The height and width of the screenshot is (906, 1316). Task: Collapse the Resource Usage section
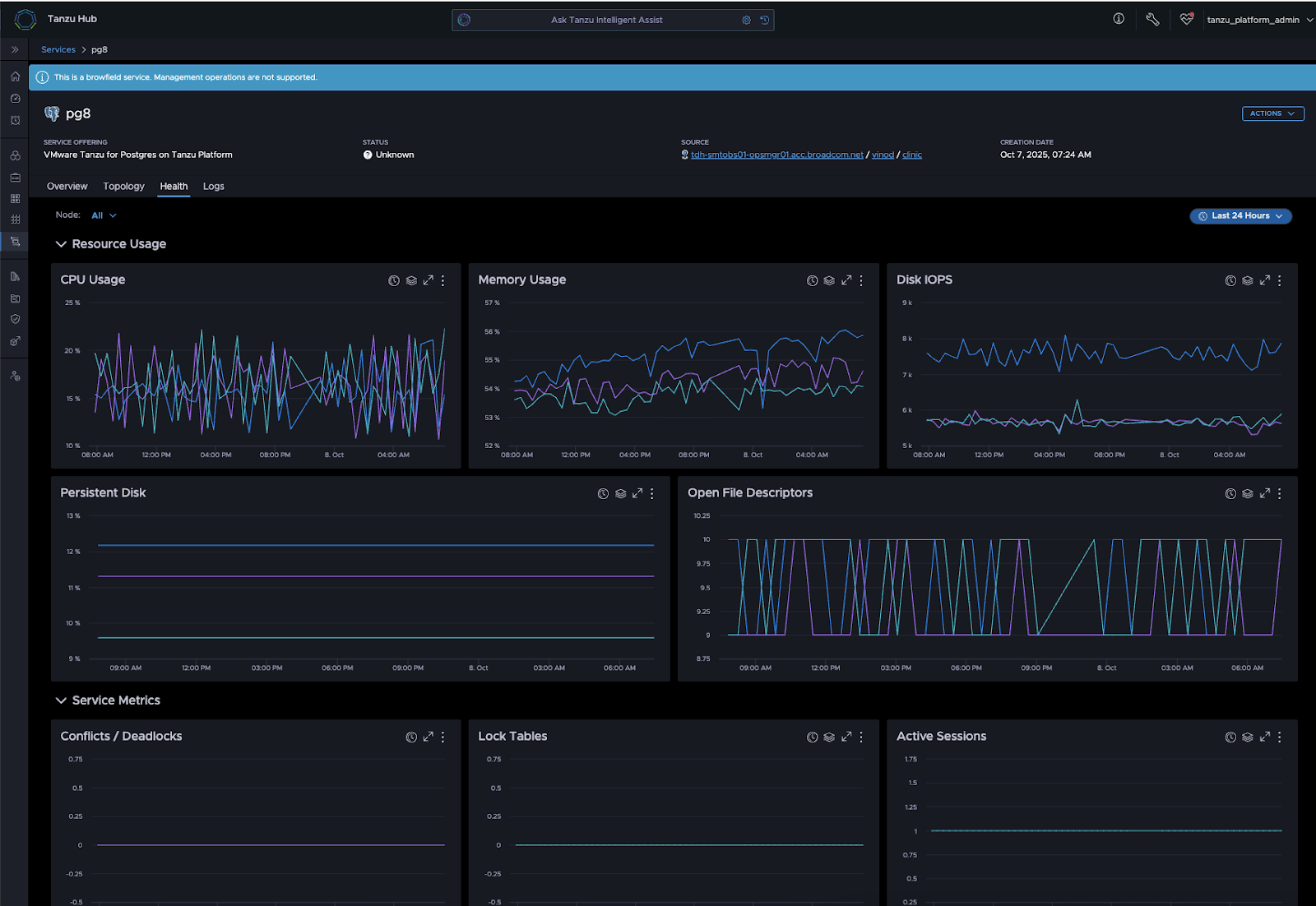point(61,244)
